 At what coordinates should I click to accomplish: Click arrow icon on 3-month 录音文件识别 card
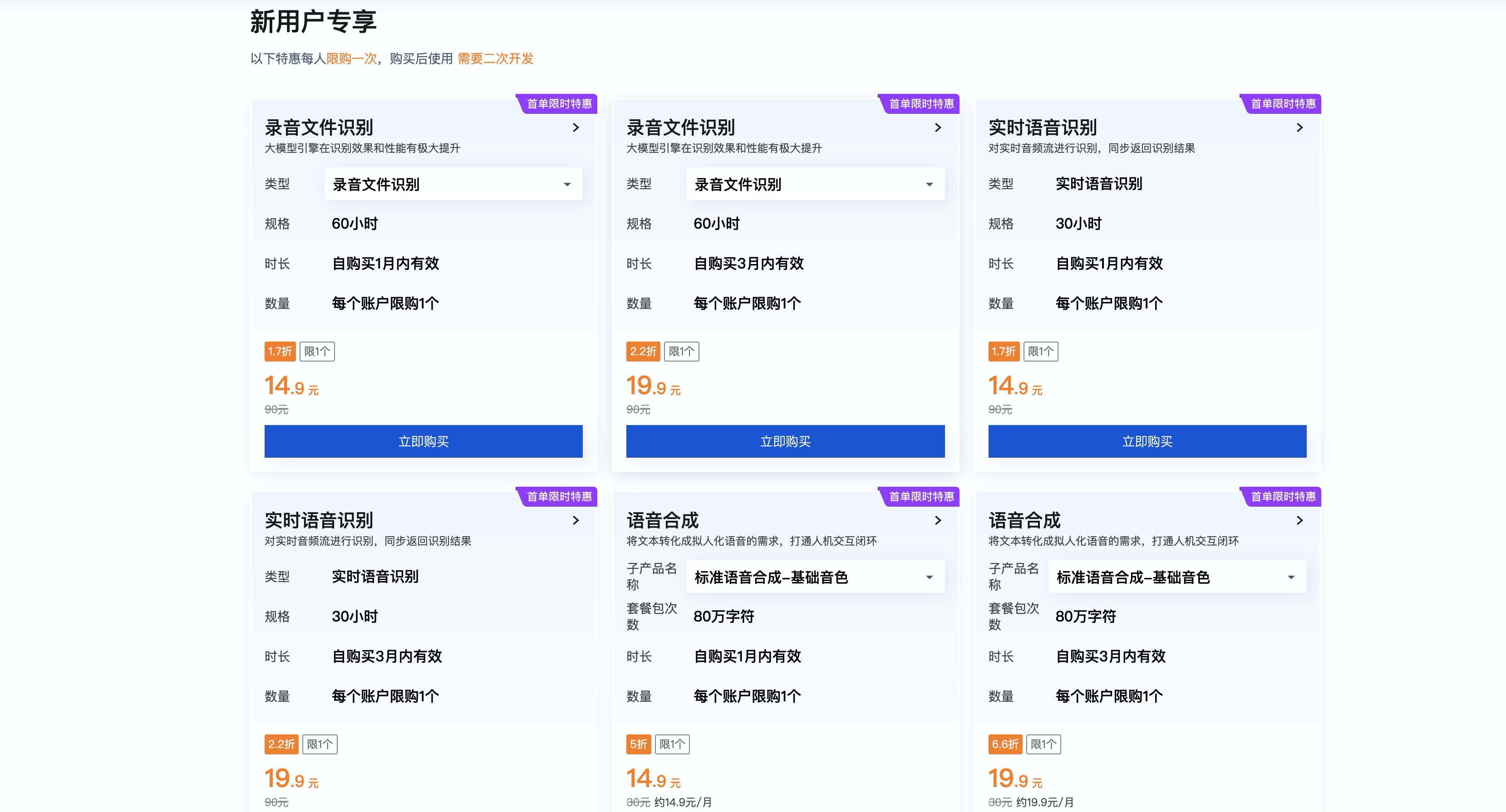pos(938,127)
